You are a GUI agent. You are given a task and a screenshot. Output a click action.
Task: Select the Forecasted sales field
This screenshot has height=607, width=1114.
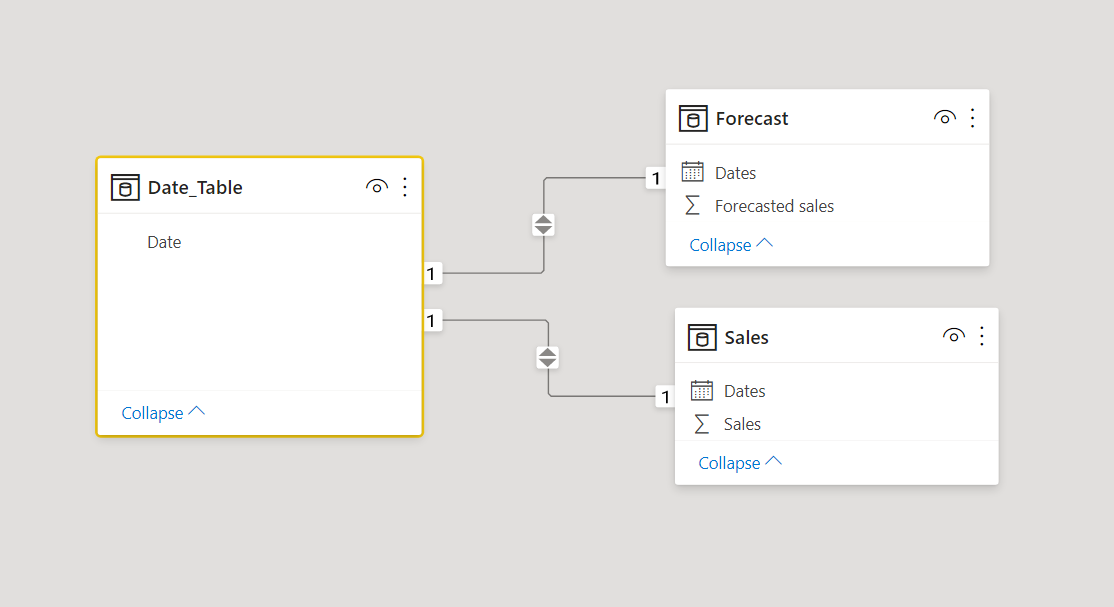click(774, 206)
